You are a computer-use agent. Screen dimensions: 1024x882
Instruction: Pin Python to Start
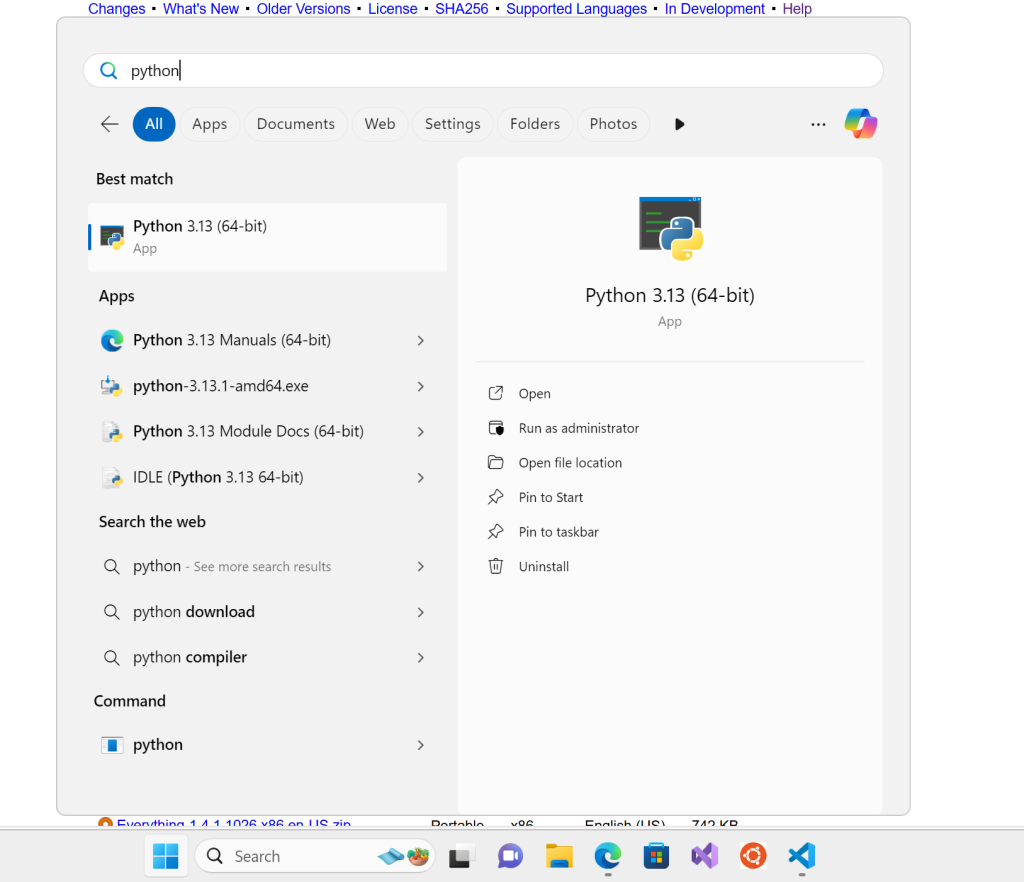[x=551, y=497]
